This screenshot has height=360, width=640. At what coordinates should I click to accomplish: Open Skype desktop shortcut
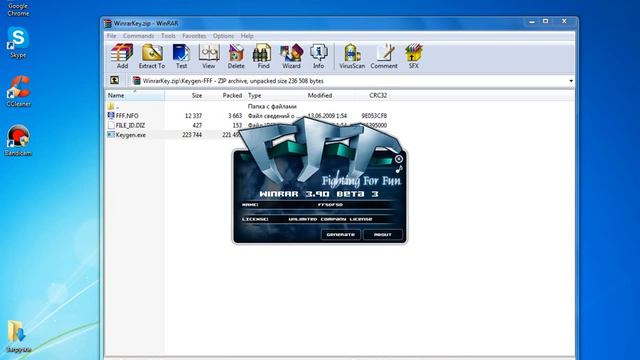tap(18, 43)
